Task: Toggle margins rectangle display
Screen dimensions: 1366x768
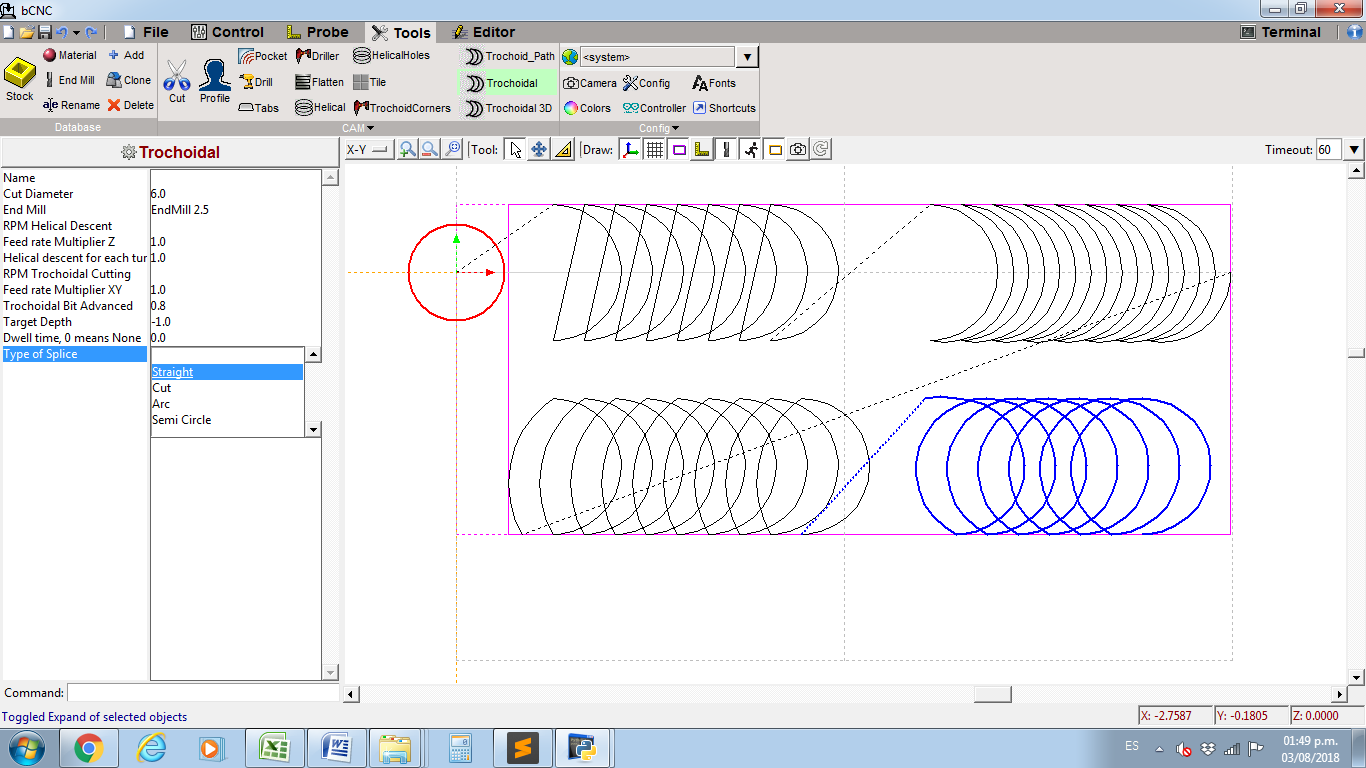Action: tap(679, 150)
